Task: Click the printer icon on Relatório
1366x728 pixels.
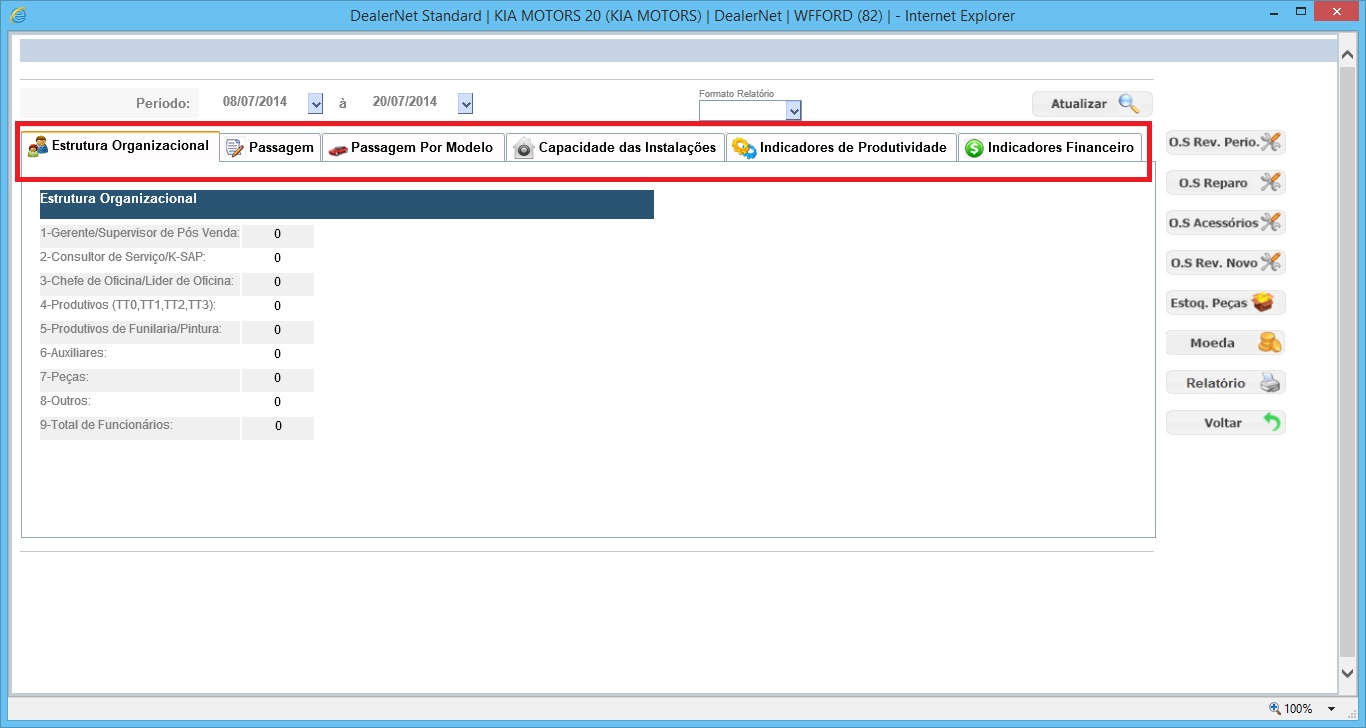Action: pyautogui.click(x=1270, y=382)
